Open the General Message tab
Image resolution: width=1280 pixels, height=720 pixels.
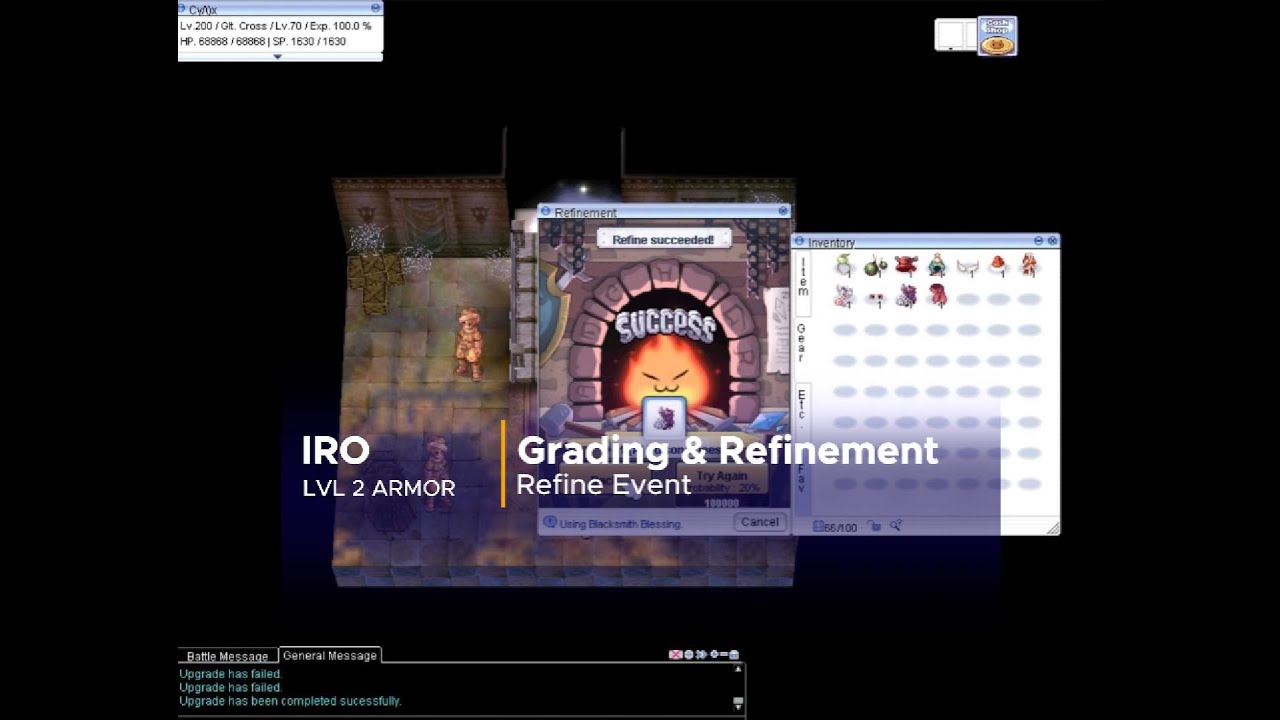click(330, 655)
